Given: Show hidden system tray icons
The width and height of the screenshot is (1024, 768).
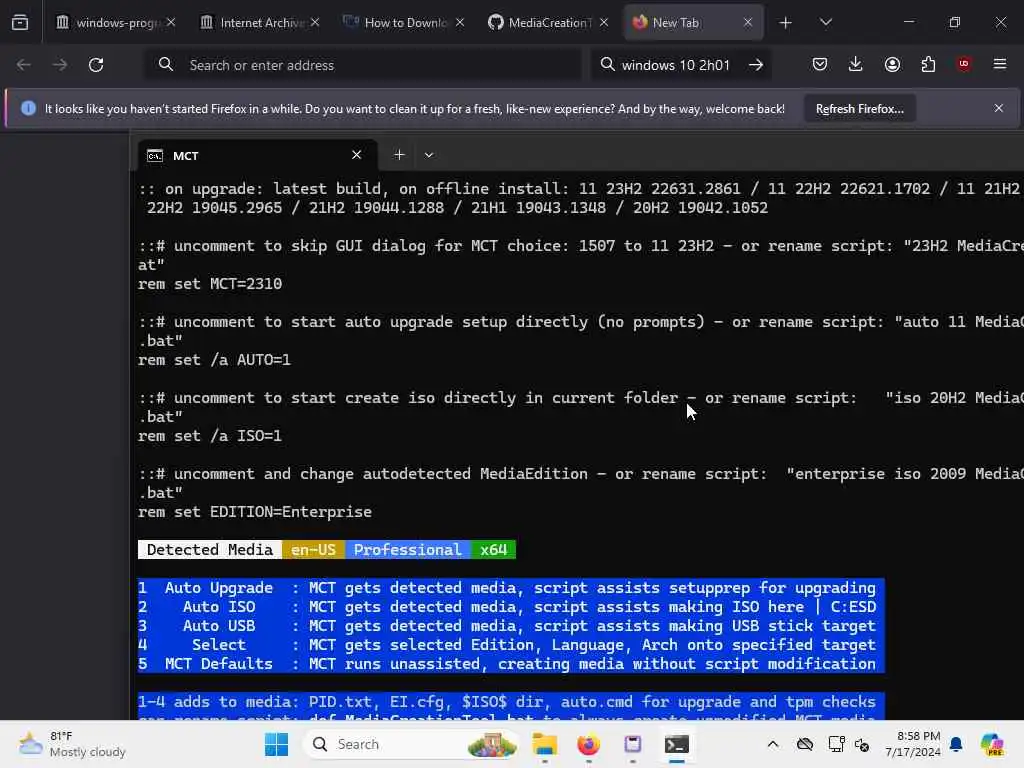Looking at the screenshot, I should click(773, 744).
